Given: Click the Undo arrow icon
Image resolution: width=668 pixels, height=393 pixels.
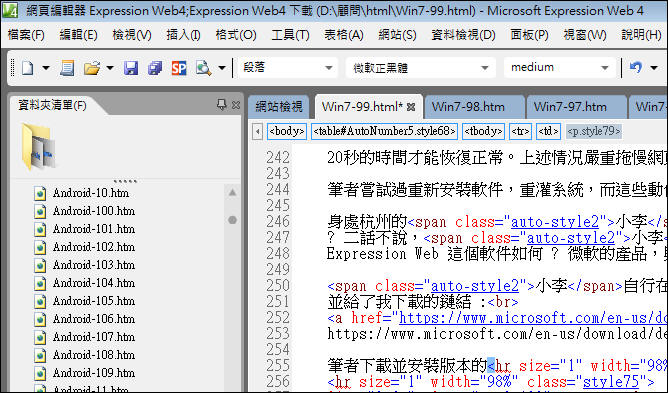Looking at the screenshot, I should 636,67.
